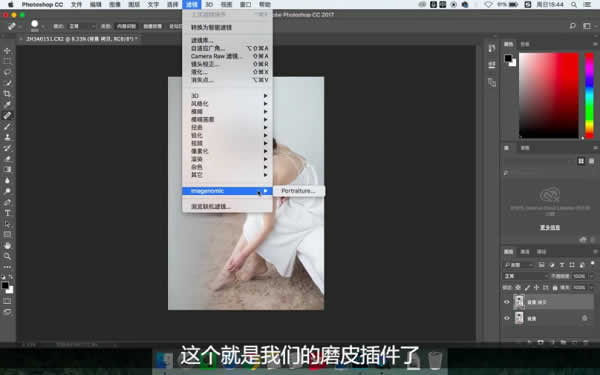Screen dimensions: 600x375
Task: Select the Rectangular Marquee tool
Action: pos(7,61)
